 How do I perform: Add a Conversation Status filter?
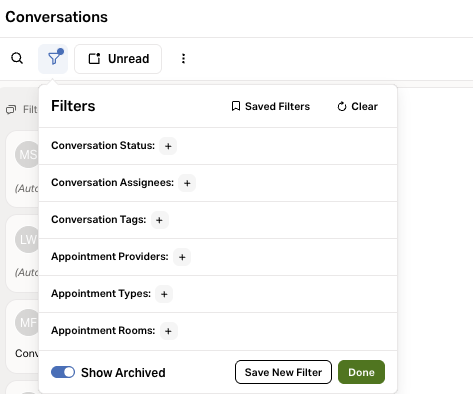(x=168, y=146)
